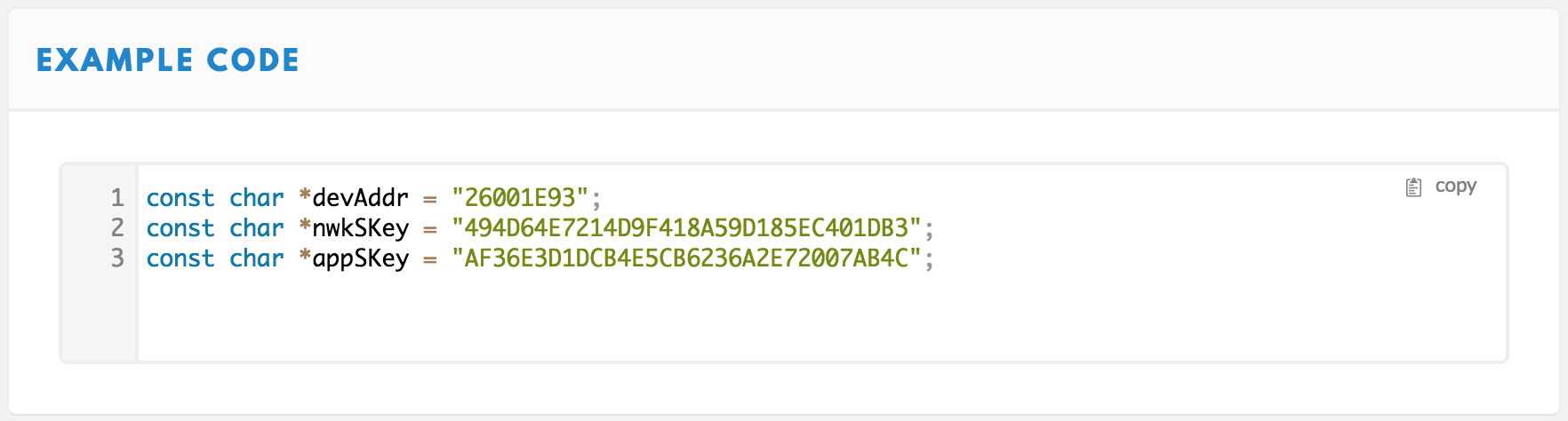This screenshot has width=1568, height=421.
Task: Click the char keyword on line 3
Action: point(256,258)
